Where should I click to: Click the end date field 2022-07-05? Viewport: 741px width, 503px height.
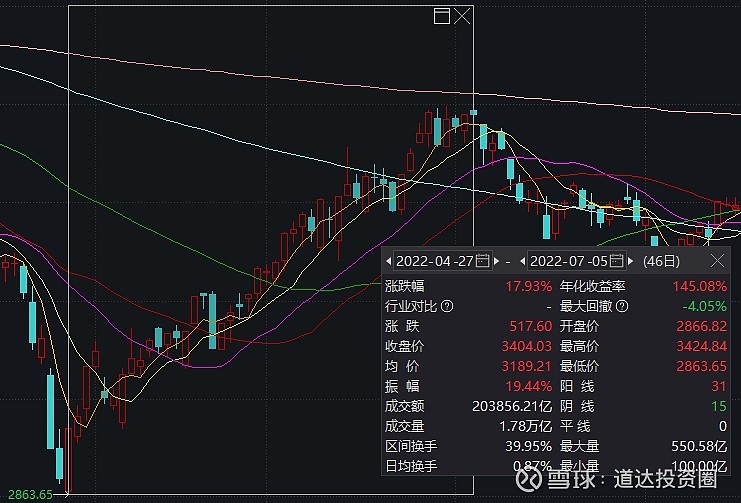coord(577,261)
